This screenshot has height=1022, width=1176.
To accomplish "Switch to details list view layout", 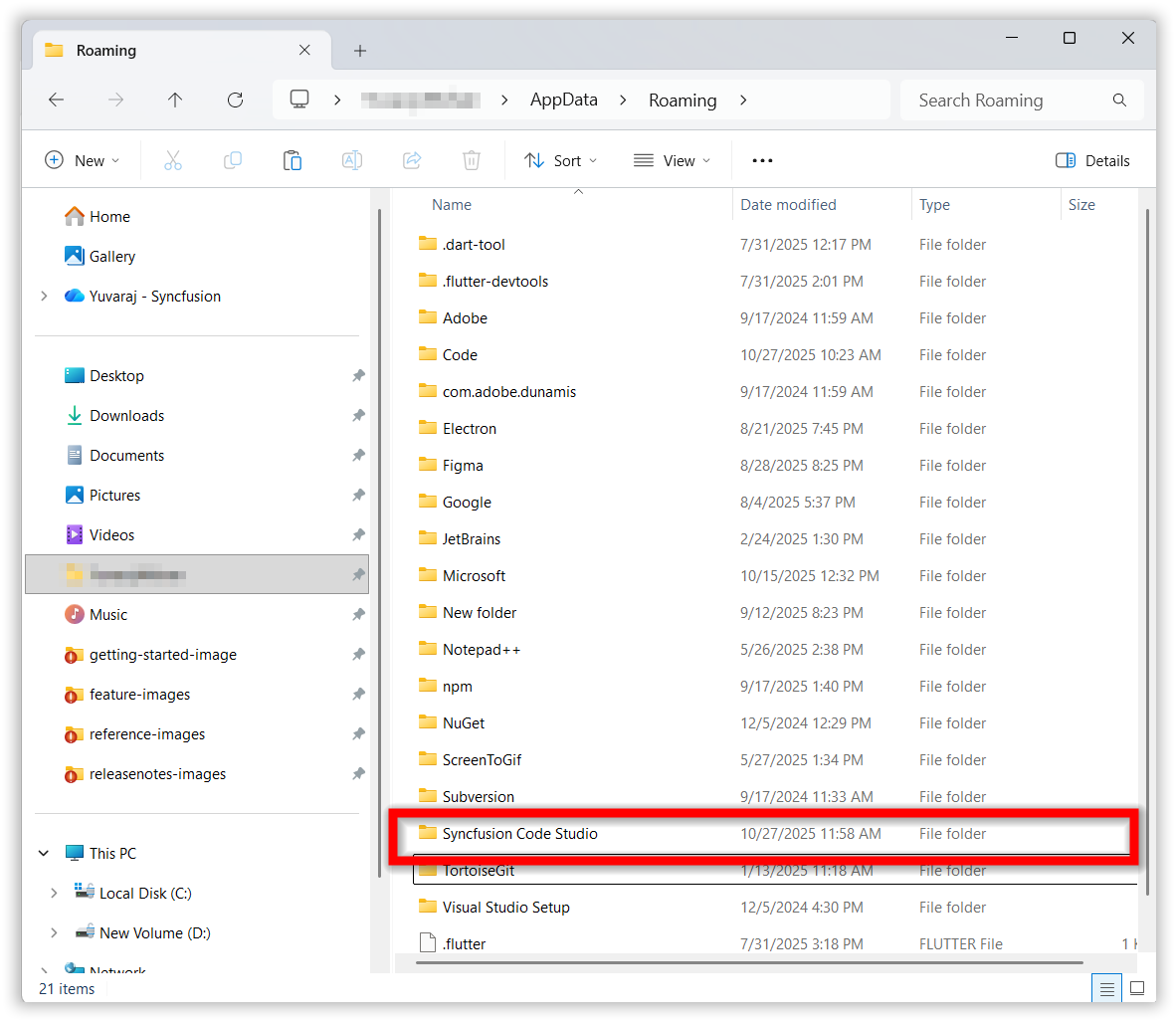I will coord(1106,988).
